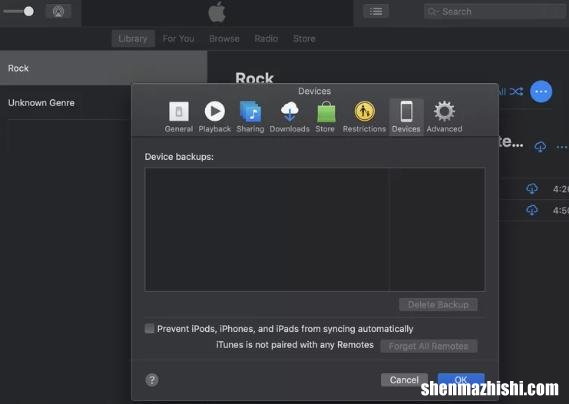Cancel the Devices preferences dialog

(404, 380)
